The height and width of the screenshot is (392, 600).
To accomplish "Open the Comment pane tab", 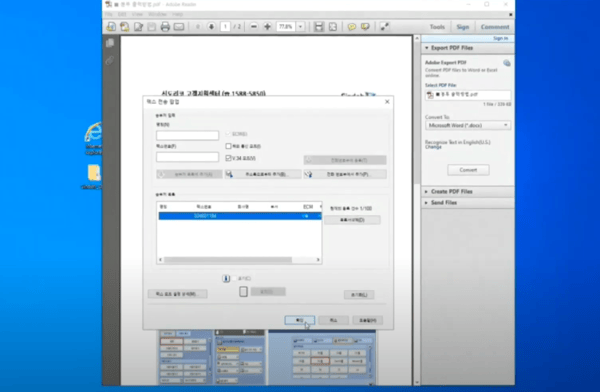I will pos(495,27).
